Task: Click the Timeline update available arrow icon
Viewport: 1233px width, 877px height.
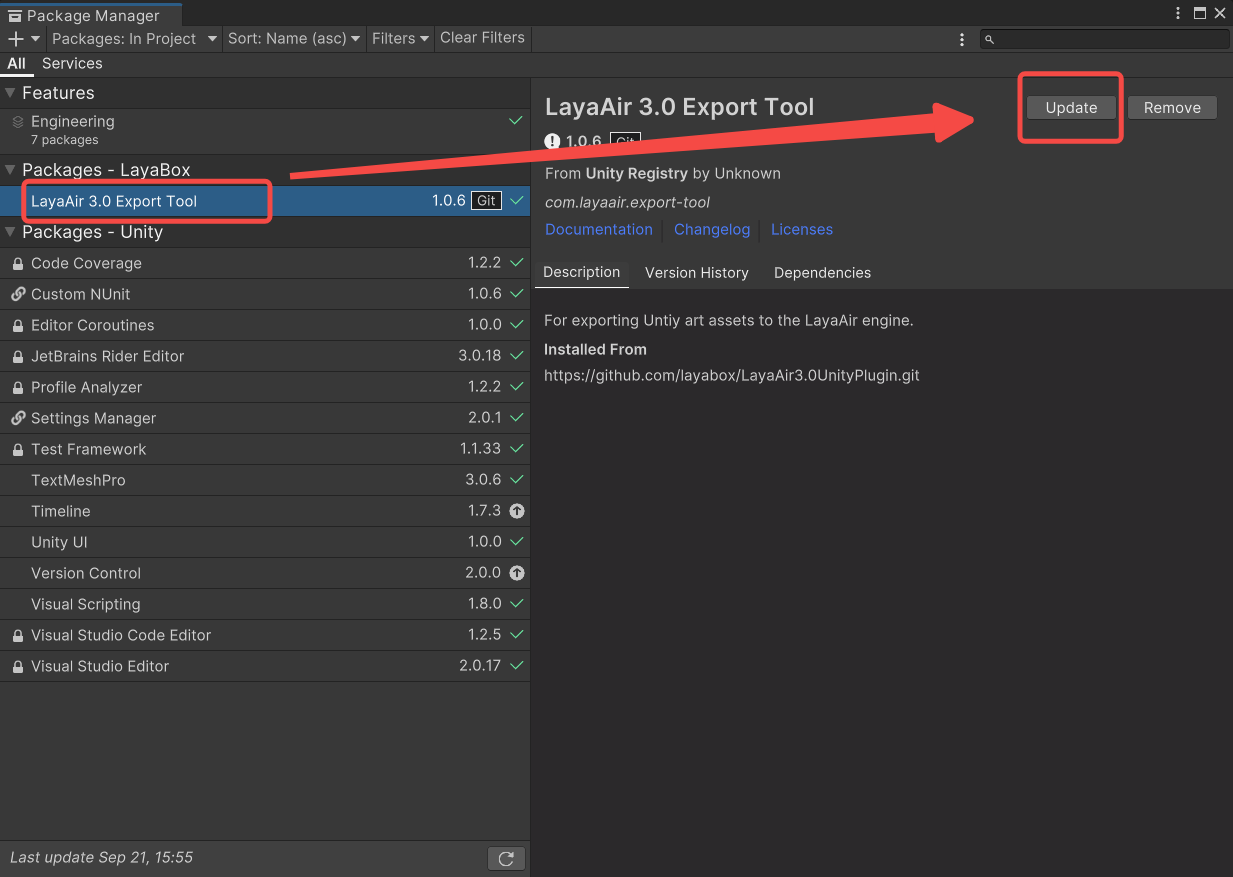Action: [516, 511]
